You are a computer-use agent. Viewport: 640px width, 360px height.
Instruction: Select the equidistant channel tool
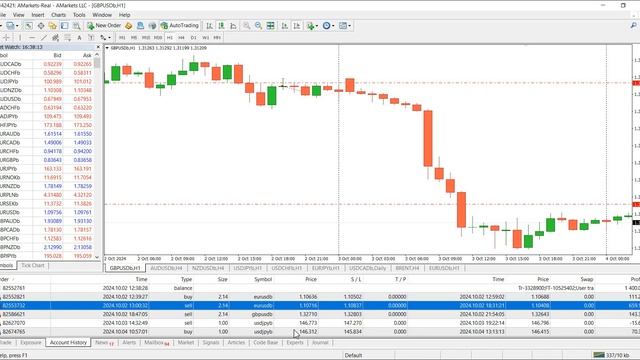point(56,38)
